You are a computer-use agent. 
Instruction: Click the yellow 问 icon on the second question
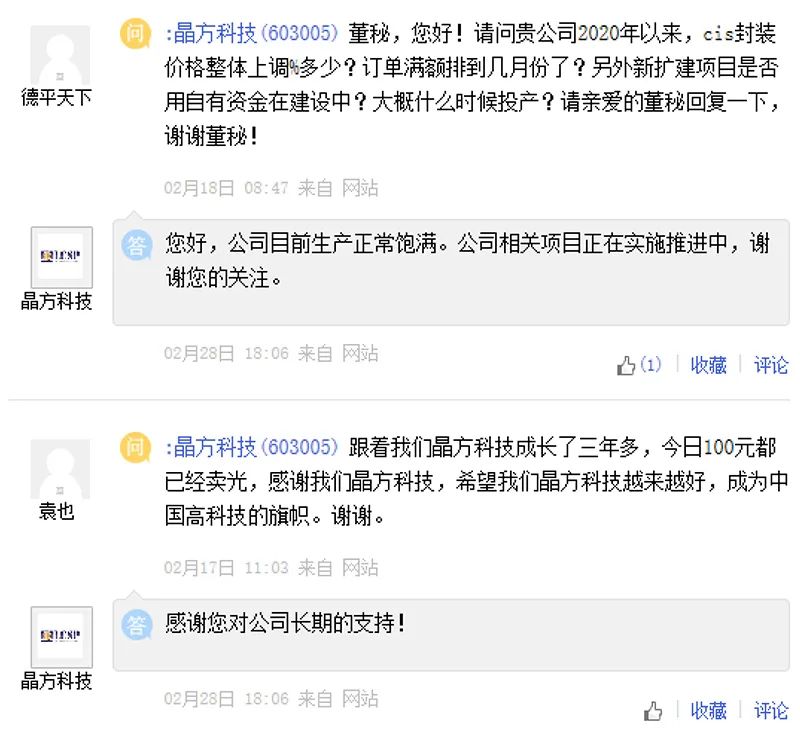pyautogui.click(x=135, y=447)
